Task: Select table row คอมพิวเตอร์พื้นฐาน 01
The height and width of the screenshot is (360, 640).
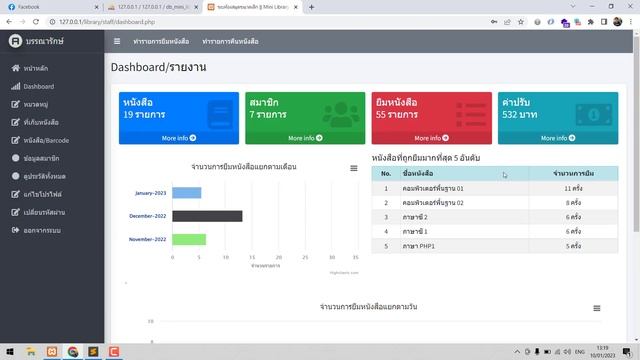Action: click(495, 189)
